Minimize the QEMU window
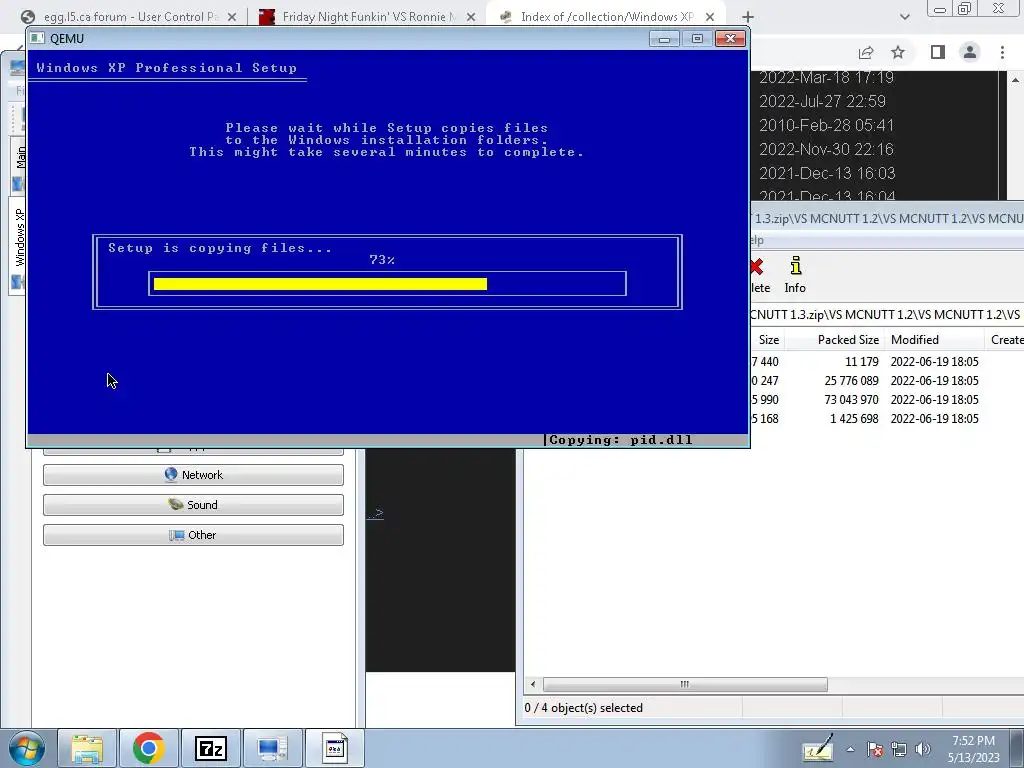1024x768 pixels. pos(664,39)
